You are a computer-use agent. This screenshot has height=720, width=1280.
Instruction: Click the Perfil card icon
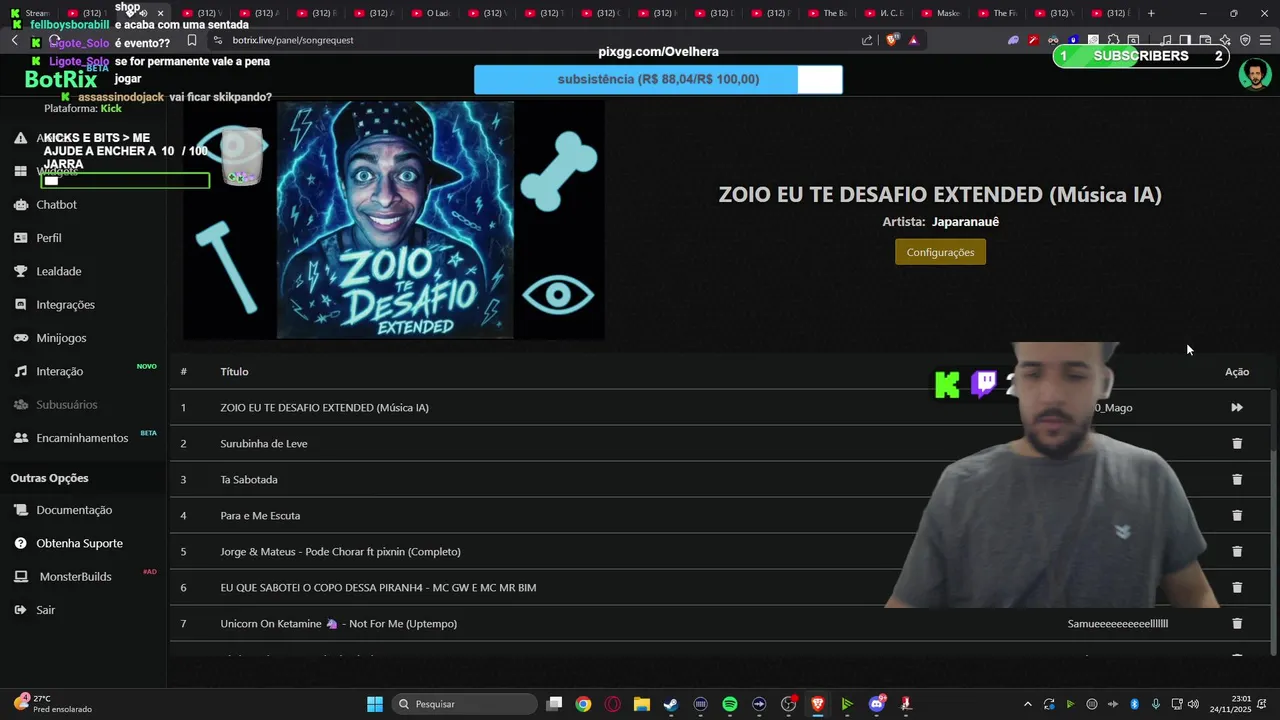point(20,238)
